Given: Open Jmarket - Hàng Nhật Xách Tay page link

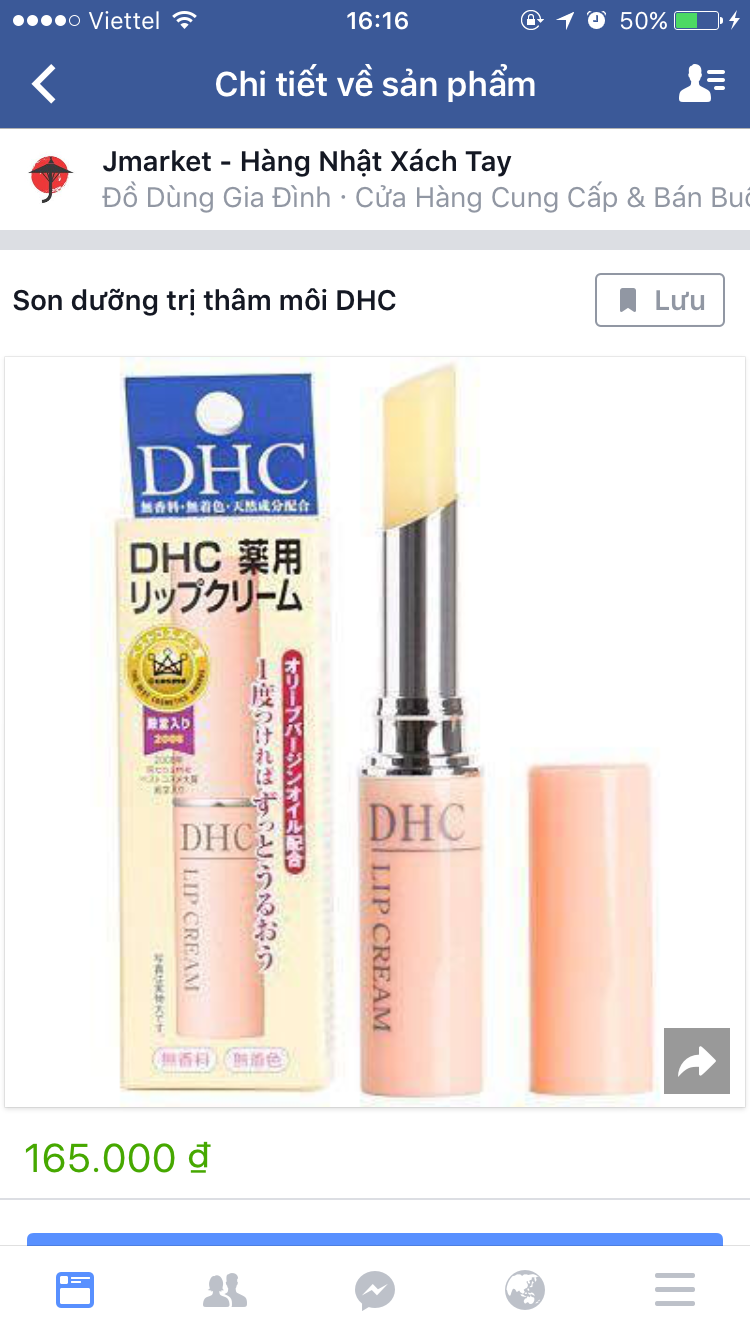Looking at the screenshot, I should [x=307, y=161].
